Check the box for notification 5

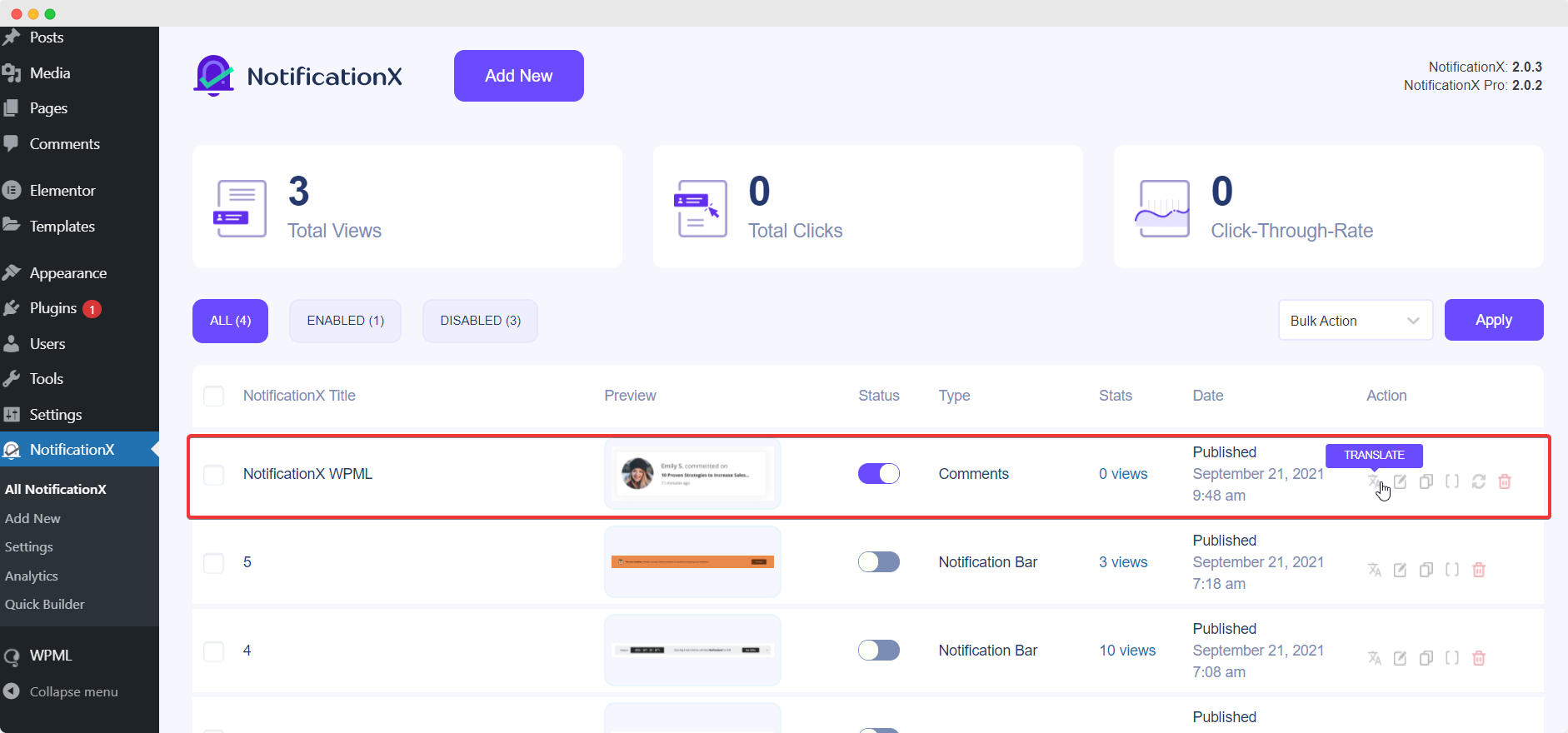[214, 563]
